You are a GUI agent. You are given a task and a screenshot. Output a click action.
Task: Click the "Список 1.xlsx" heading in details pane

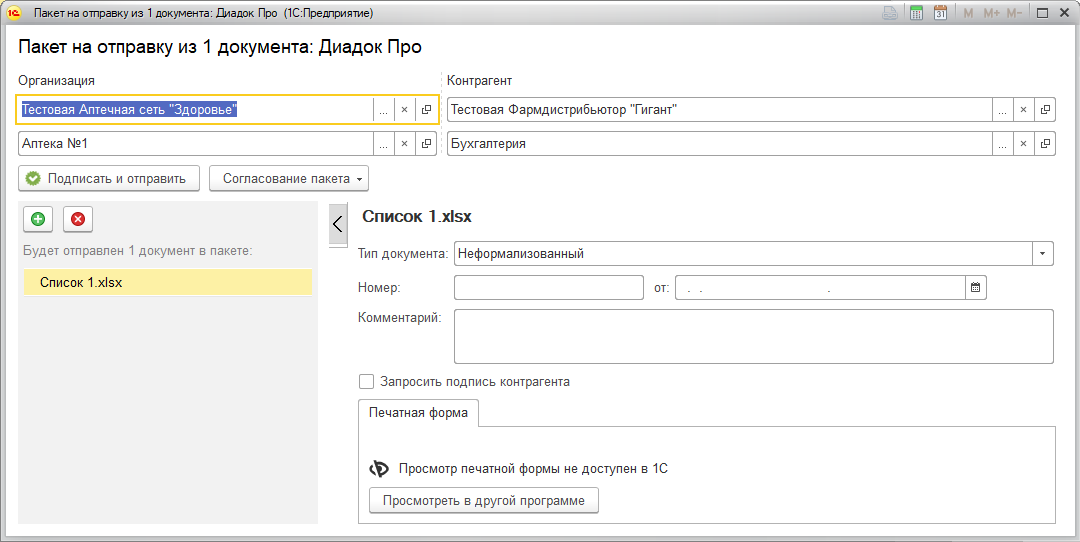417,216
